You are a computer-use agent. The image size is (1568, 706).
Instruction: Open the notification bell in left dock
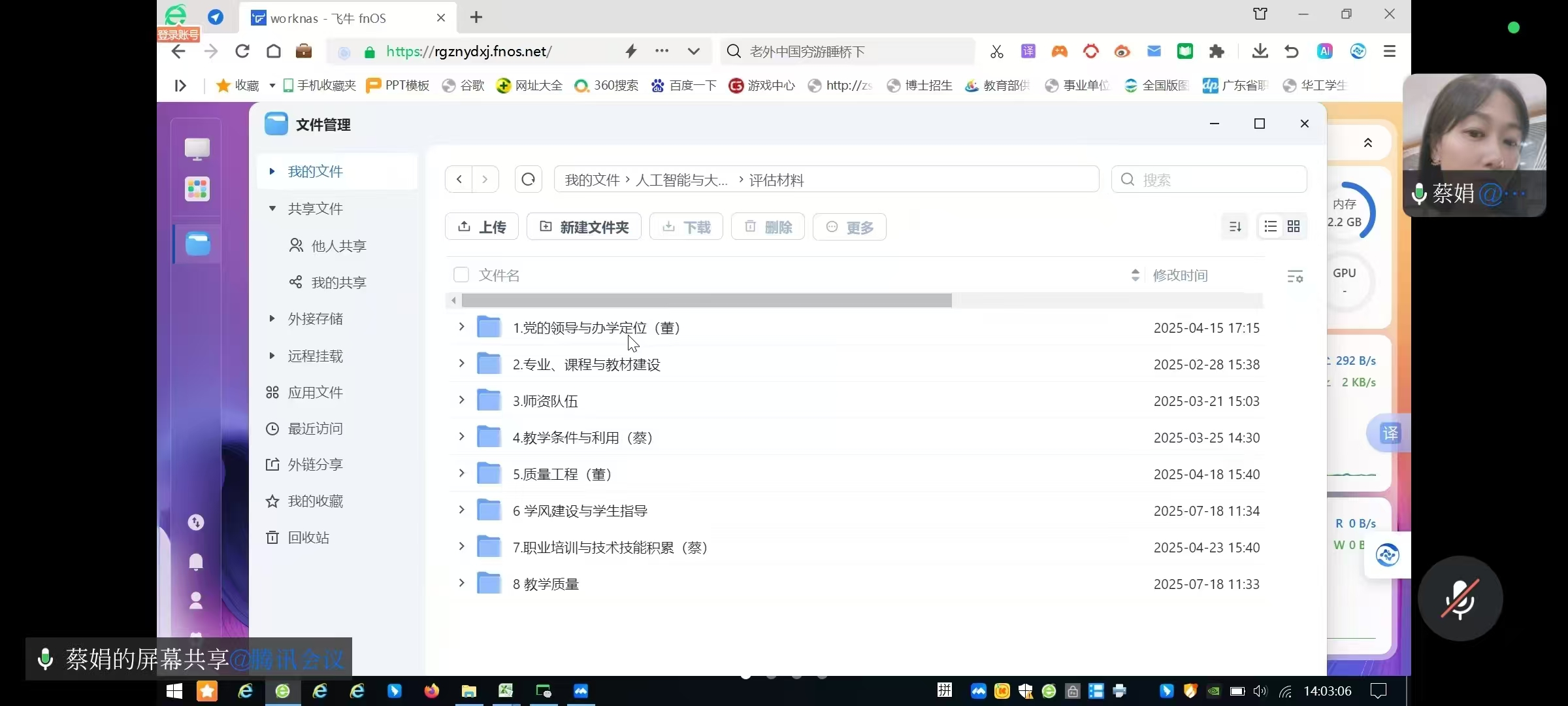tap(196, 562)
